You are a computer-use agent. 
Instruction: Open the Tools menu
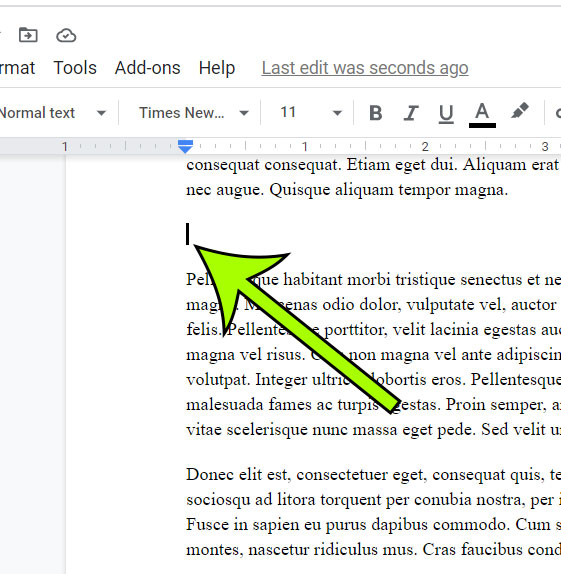75,68
